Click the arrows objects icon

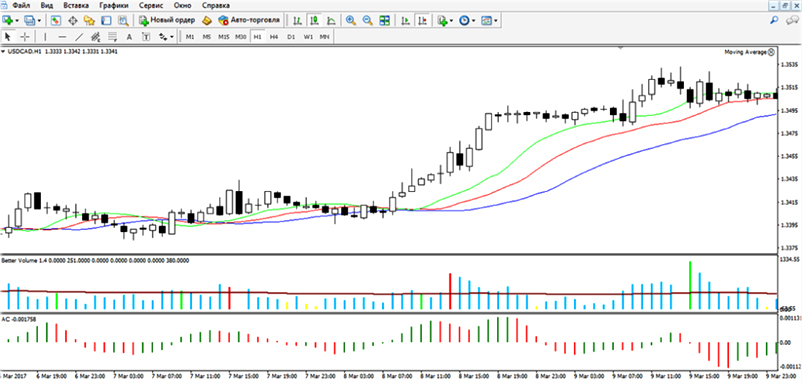pyautogui.click(x=163, y=37)
